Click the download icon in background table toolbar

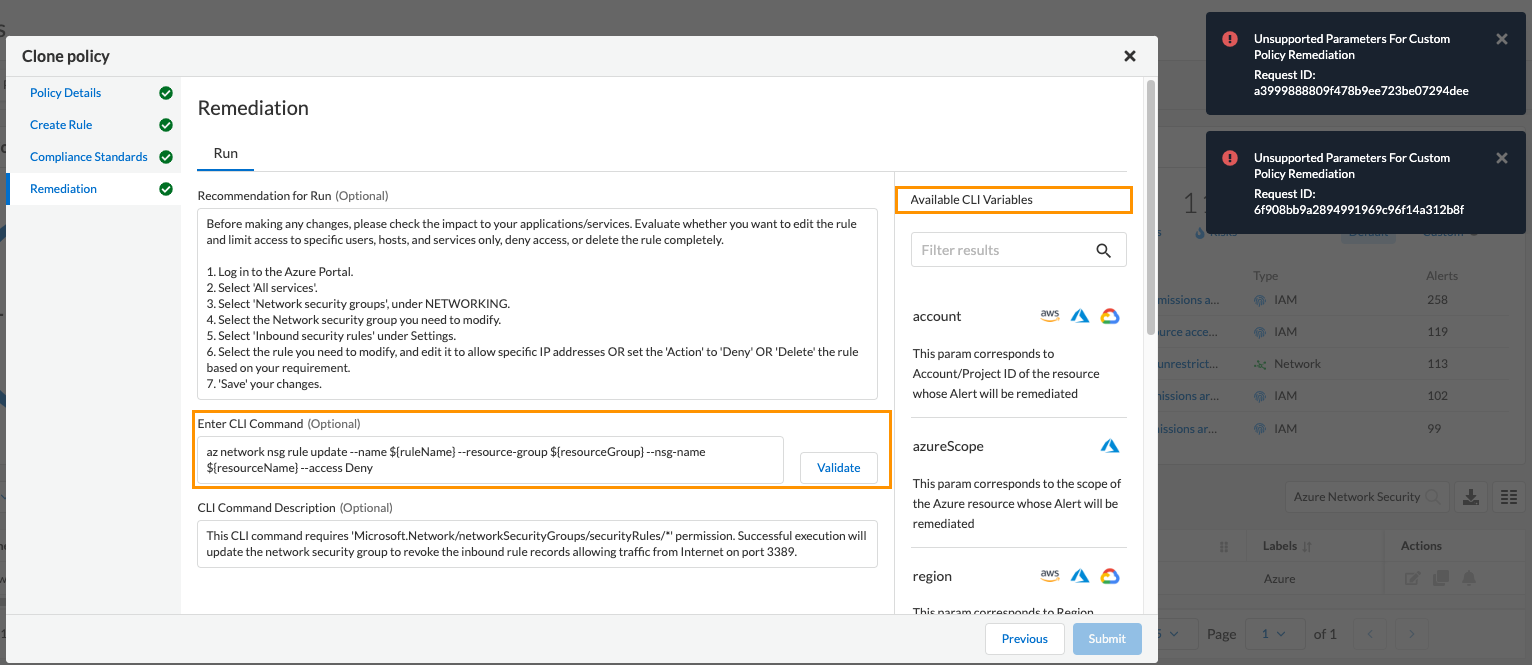[1470, 497]
